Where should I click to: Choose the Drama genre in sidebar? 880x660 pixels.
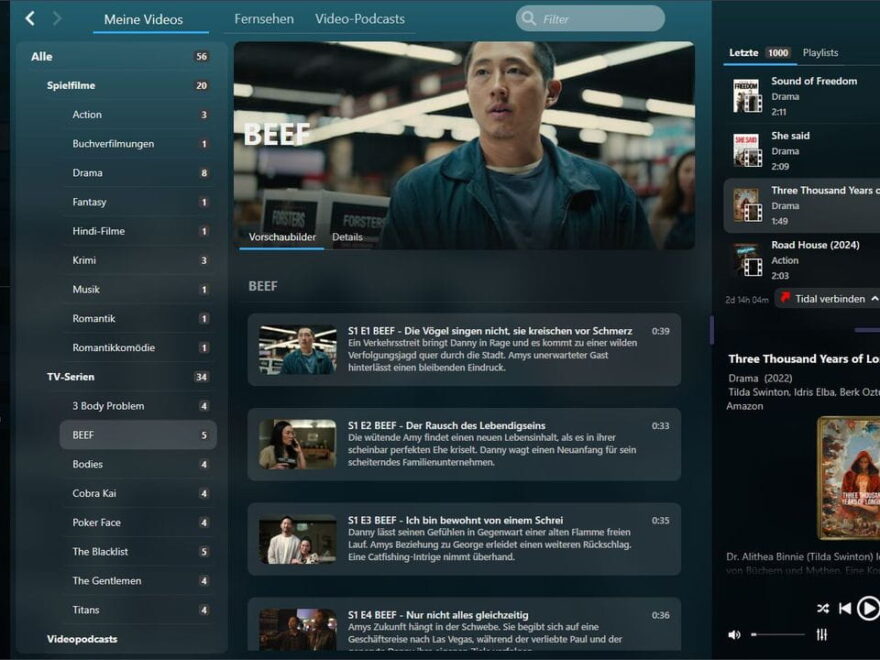138,173
